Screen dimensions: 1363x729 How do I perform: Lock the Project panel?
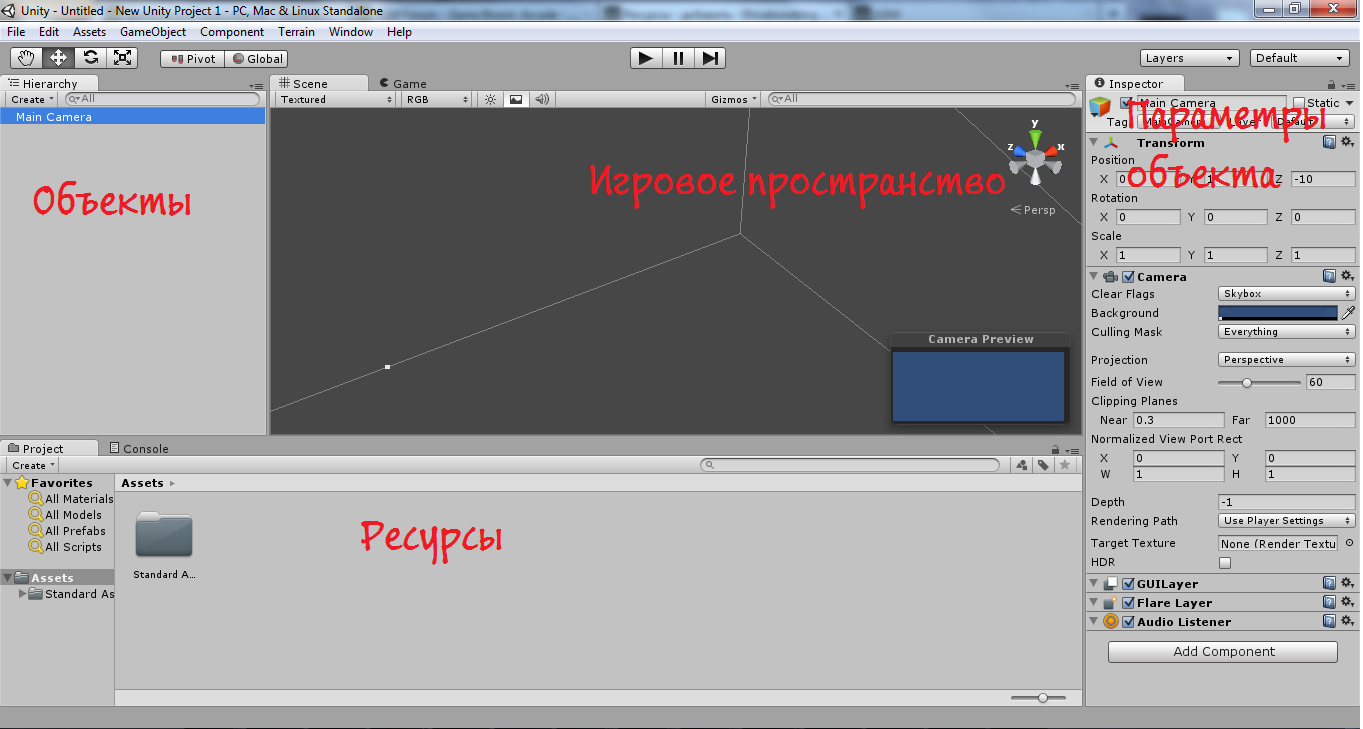1054,449
